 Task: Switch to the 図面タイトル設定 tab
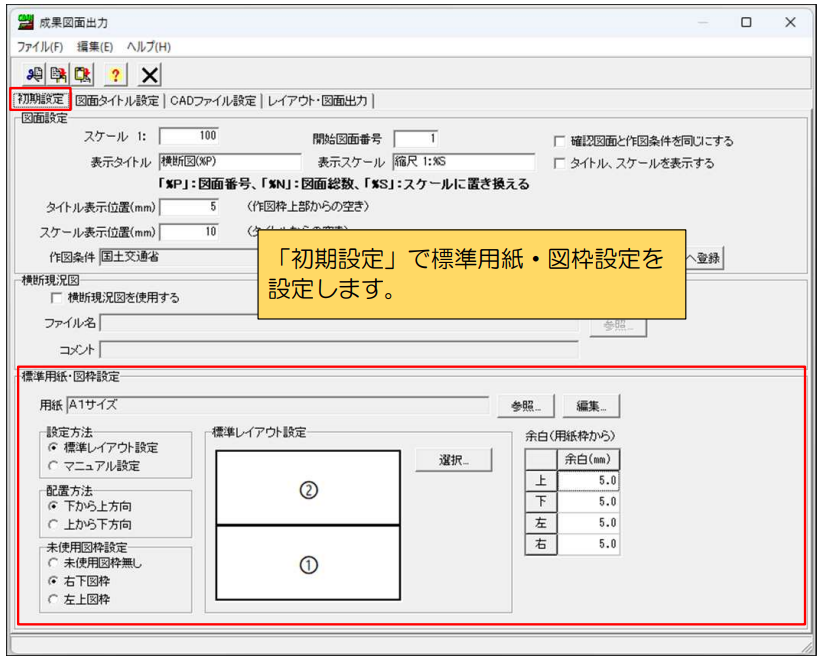pyautogui.click(x=117, y=100)
